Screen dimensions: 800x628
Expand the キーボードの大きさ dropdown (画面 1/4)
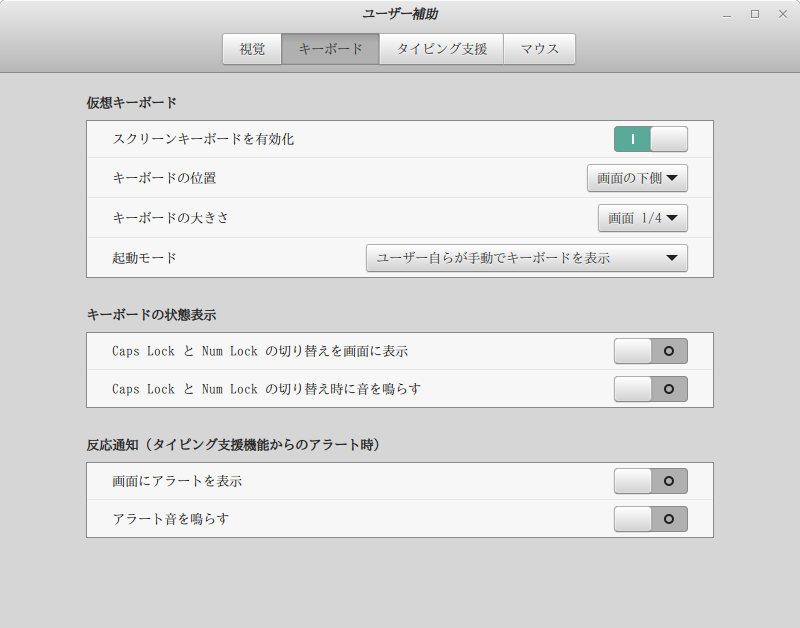coord(642,217)
